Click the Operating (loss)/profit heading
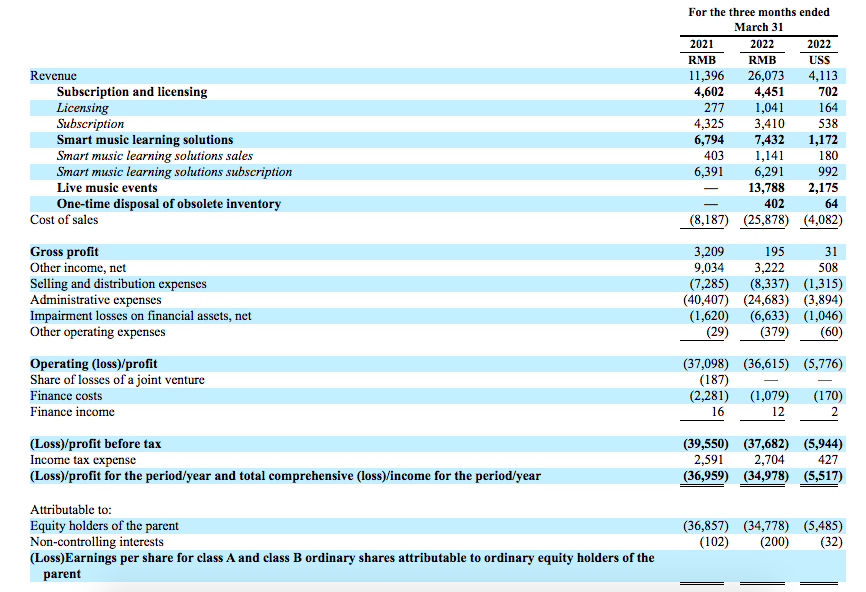 point(93,364)
